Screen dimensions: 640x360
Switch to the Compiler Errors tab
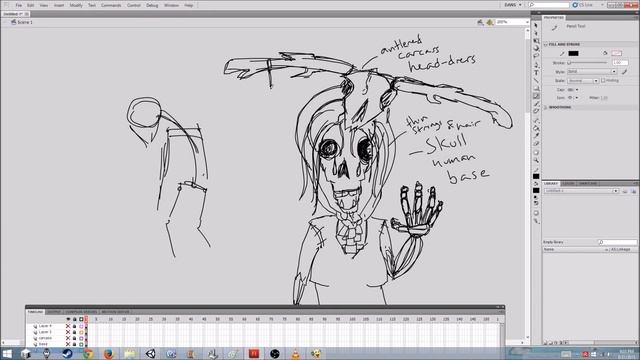(x=81, y=312)
